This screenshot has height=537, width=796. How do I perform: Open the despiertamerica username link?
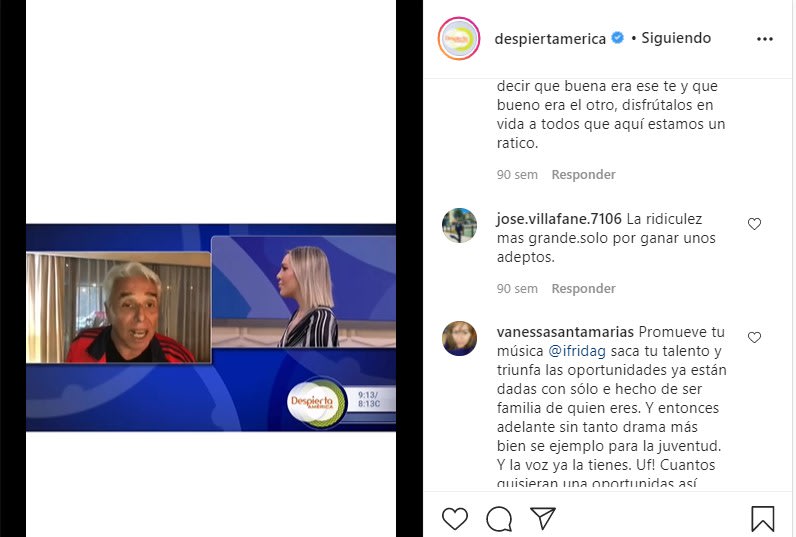(550, 39)
